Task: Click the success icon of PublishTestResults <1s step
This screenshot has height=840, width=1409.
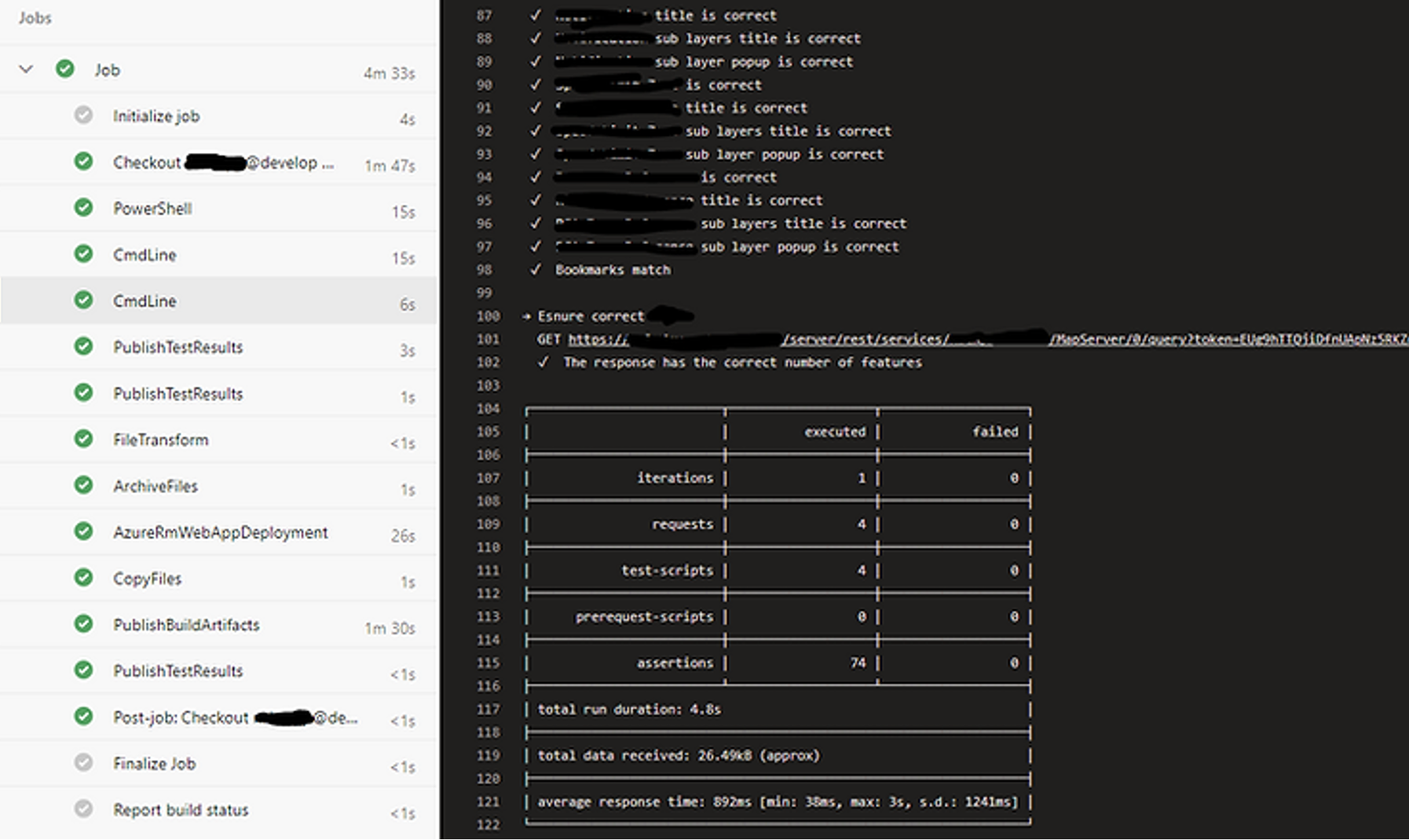Action: click(83, 670)
